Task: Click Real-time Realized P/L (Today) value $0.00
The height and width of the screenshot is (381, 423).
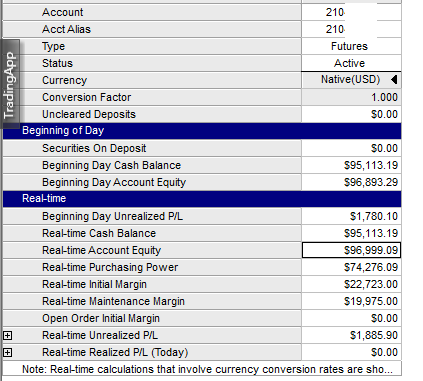Action: (351, 352)
